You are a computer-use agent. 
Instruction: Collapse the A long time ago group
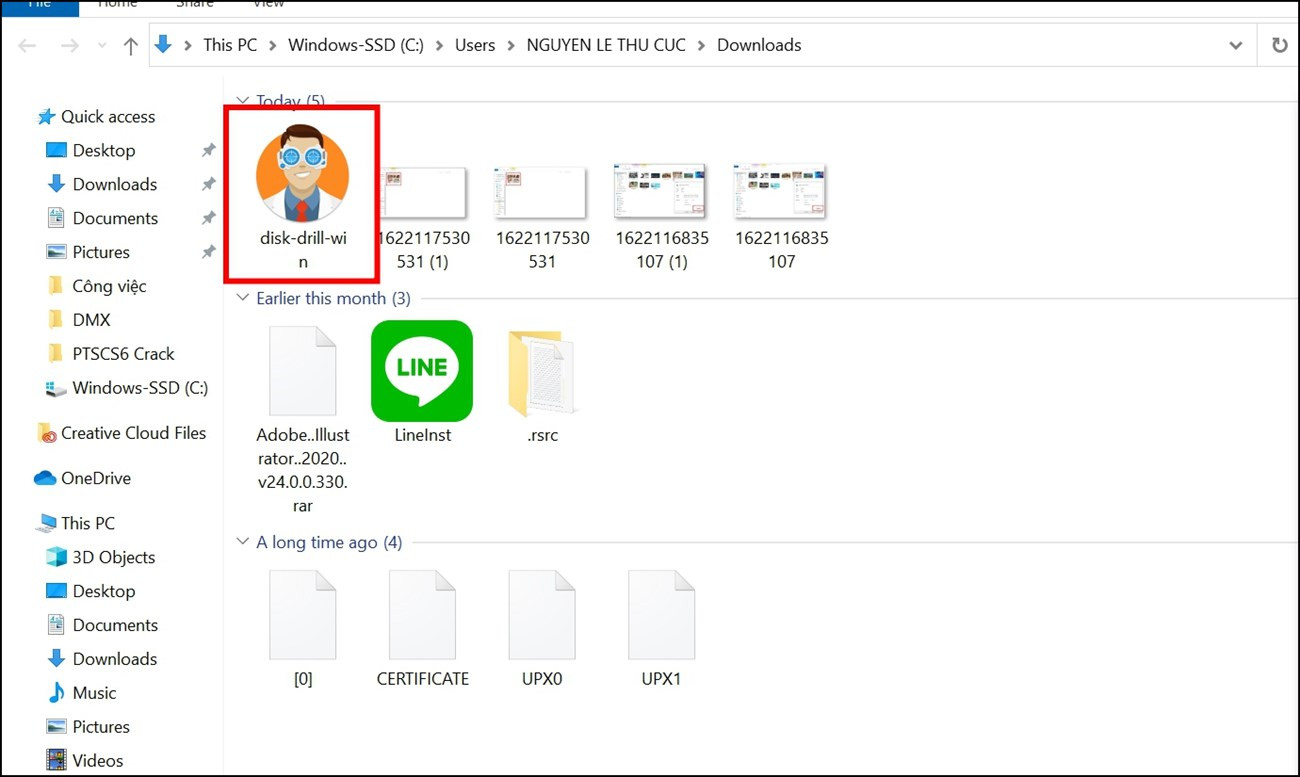(241, 542)
